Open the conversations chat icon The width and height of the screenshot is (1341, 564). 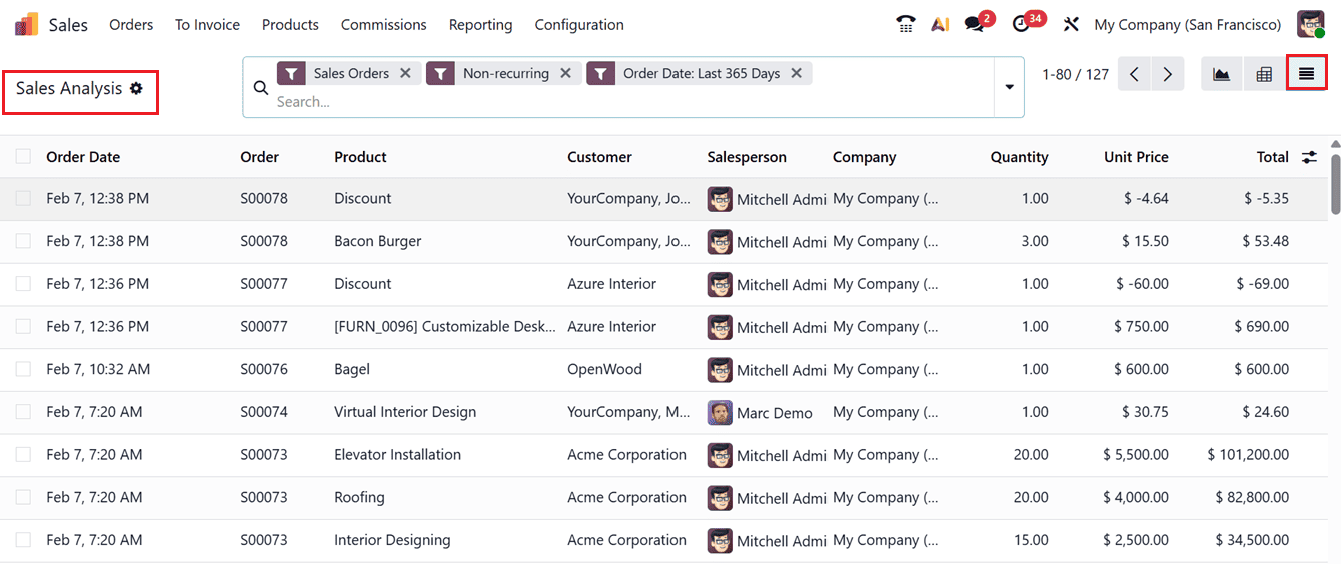[x=974, y=24]
